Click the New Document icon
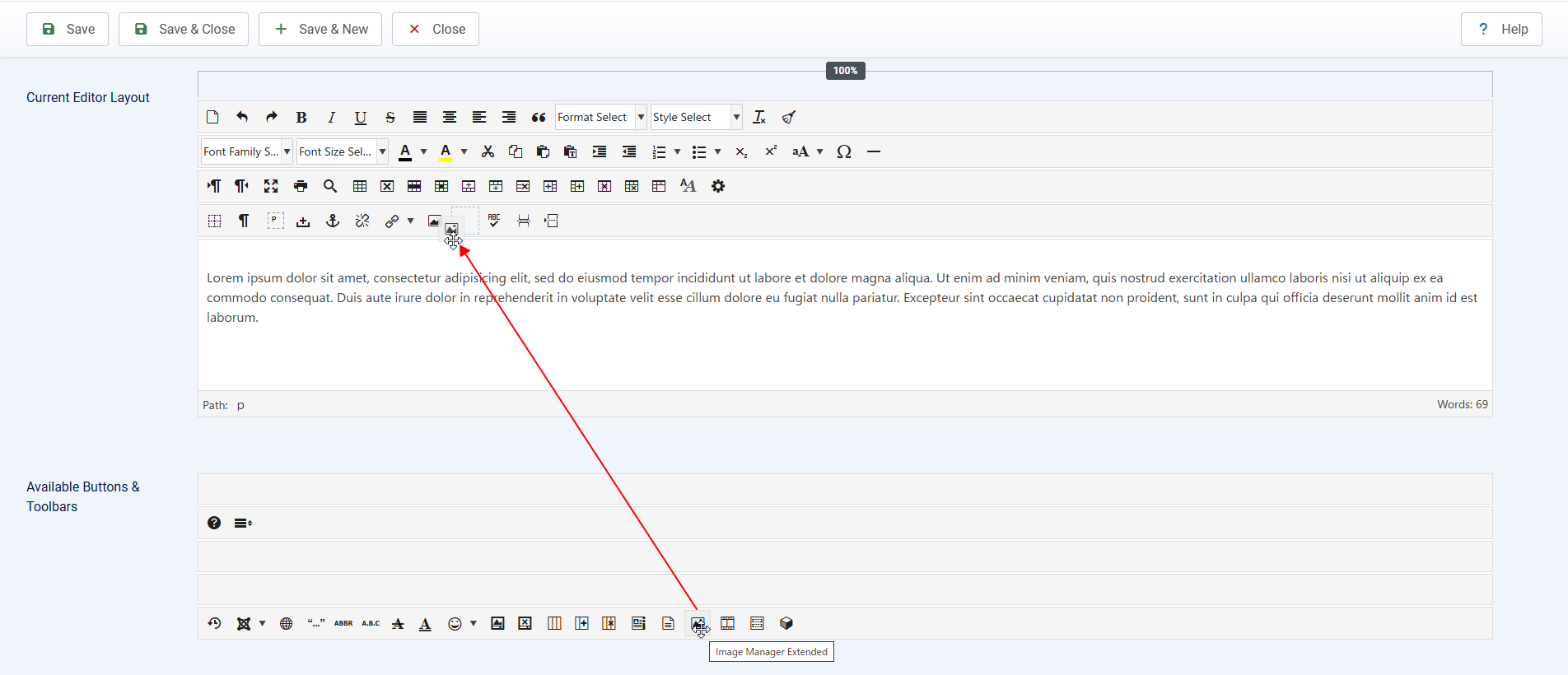The width and height of the screenshot is (1568, 675). point(212,117)
